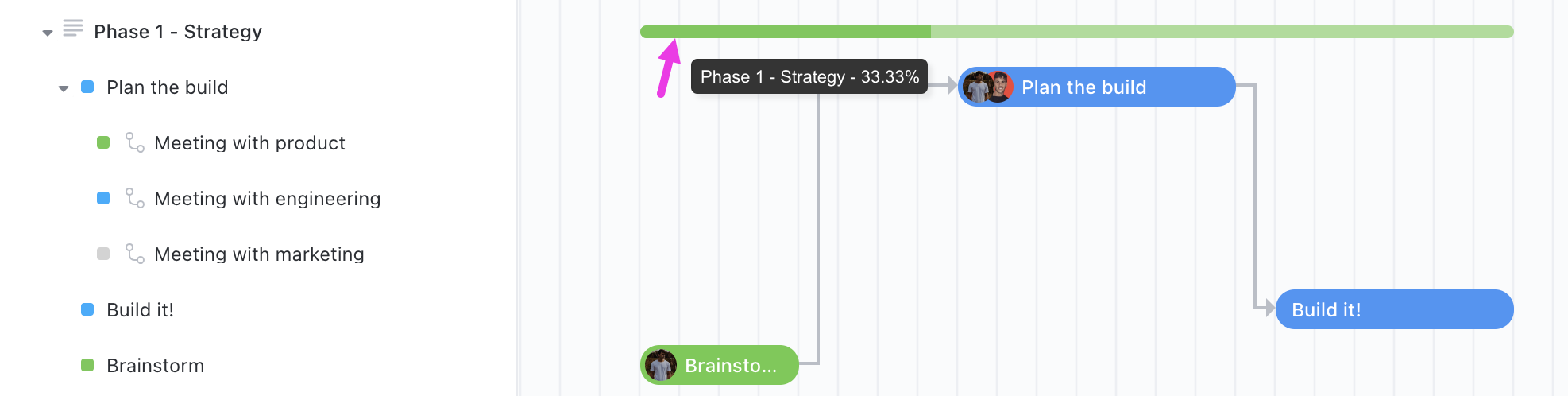
Task: Collapse the Phase 1 - Strategy list
Action: [48, 33]
